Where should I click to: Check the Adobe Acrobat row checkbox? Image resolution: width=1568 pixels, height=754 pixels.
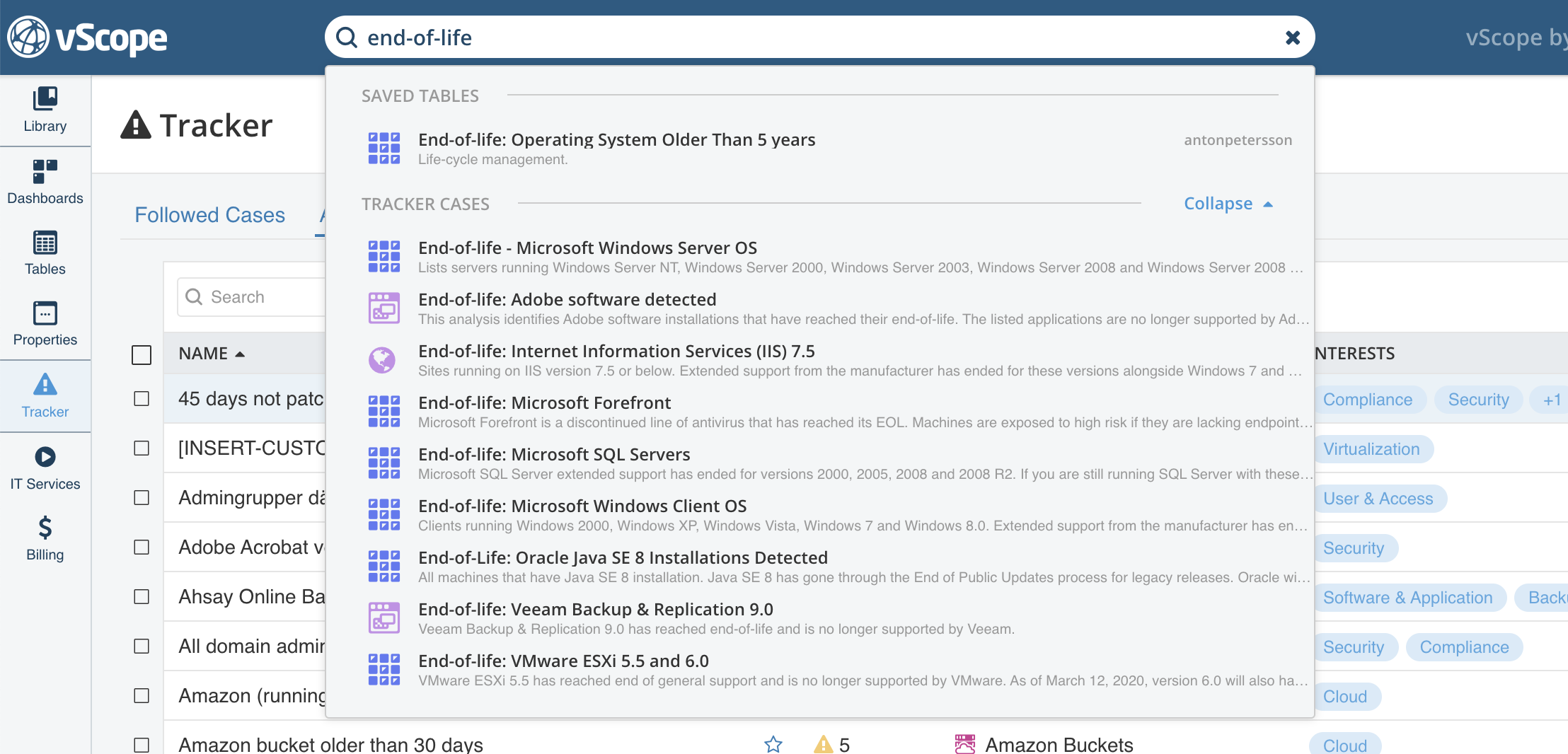coord(142,547)
